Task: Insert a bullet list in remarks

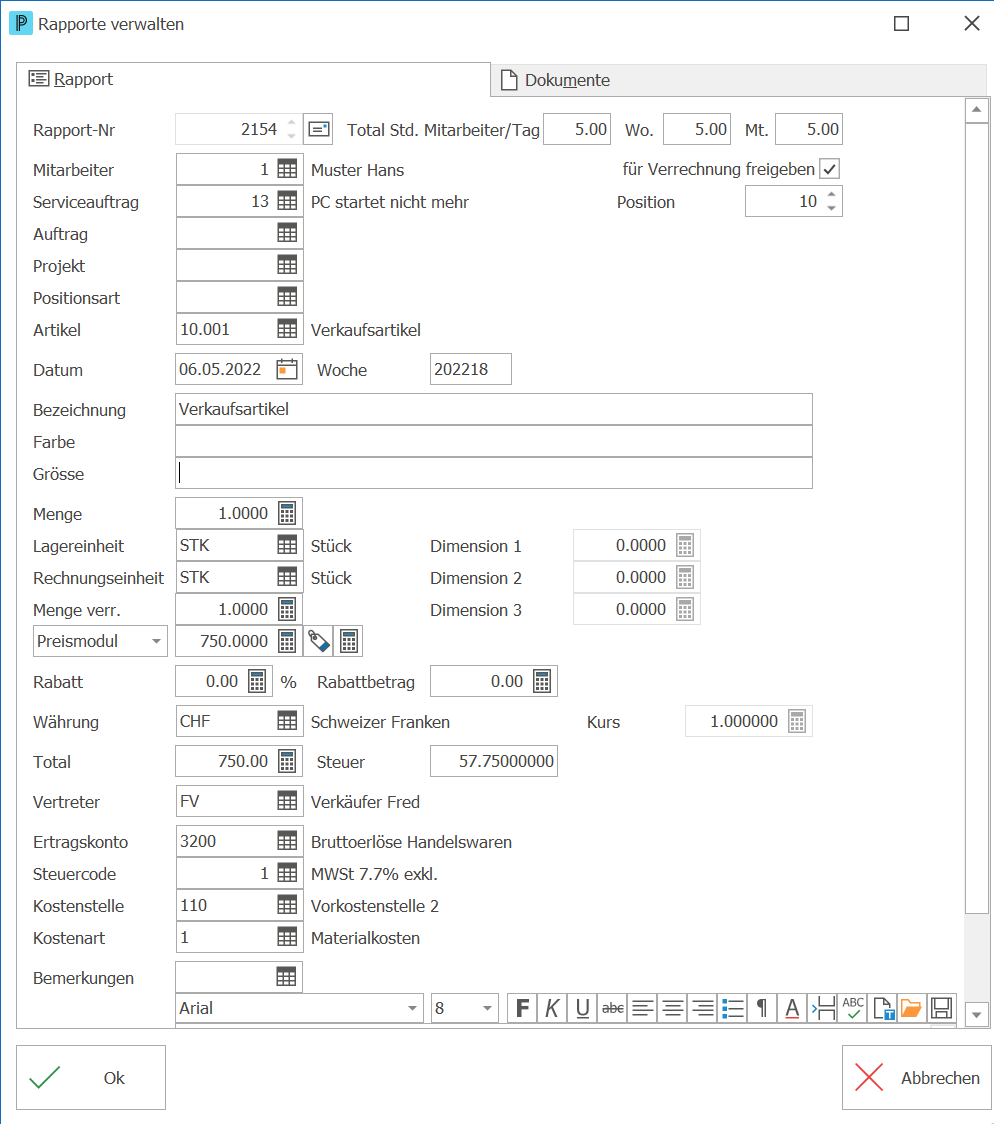Action: click(x=732, y=1009)
